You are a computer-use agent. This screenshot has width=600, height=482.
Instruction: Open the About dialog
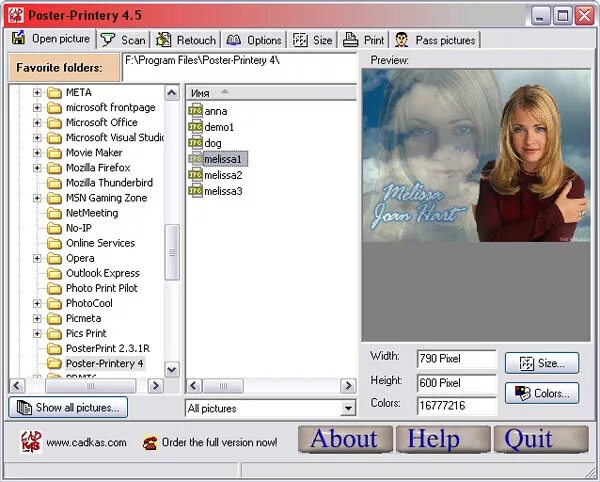pos(345,439)
